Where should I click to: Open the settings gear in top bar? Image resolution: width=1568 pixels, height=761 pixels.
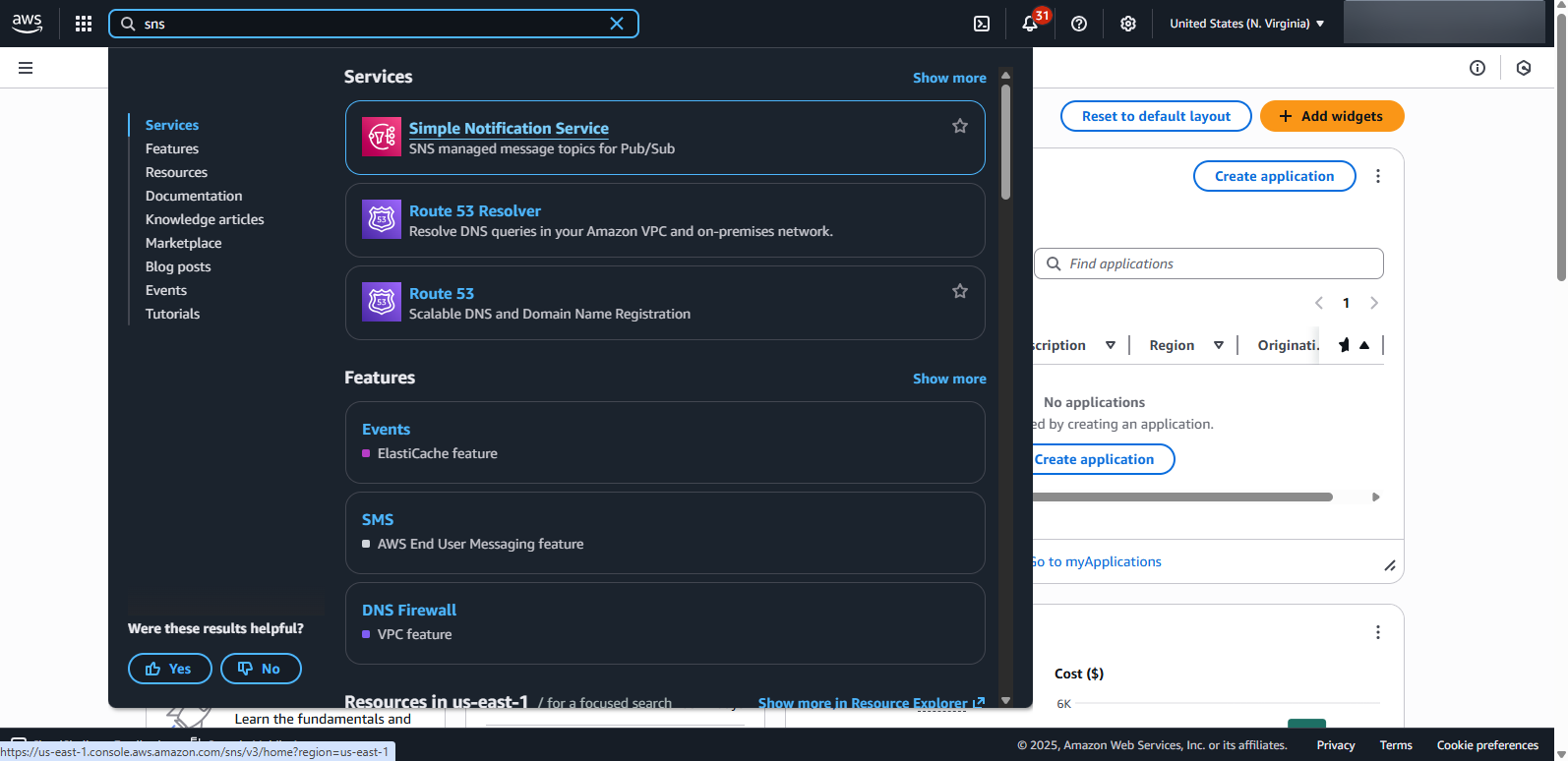click(x=1128, y=24)
